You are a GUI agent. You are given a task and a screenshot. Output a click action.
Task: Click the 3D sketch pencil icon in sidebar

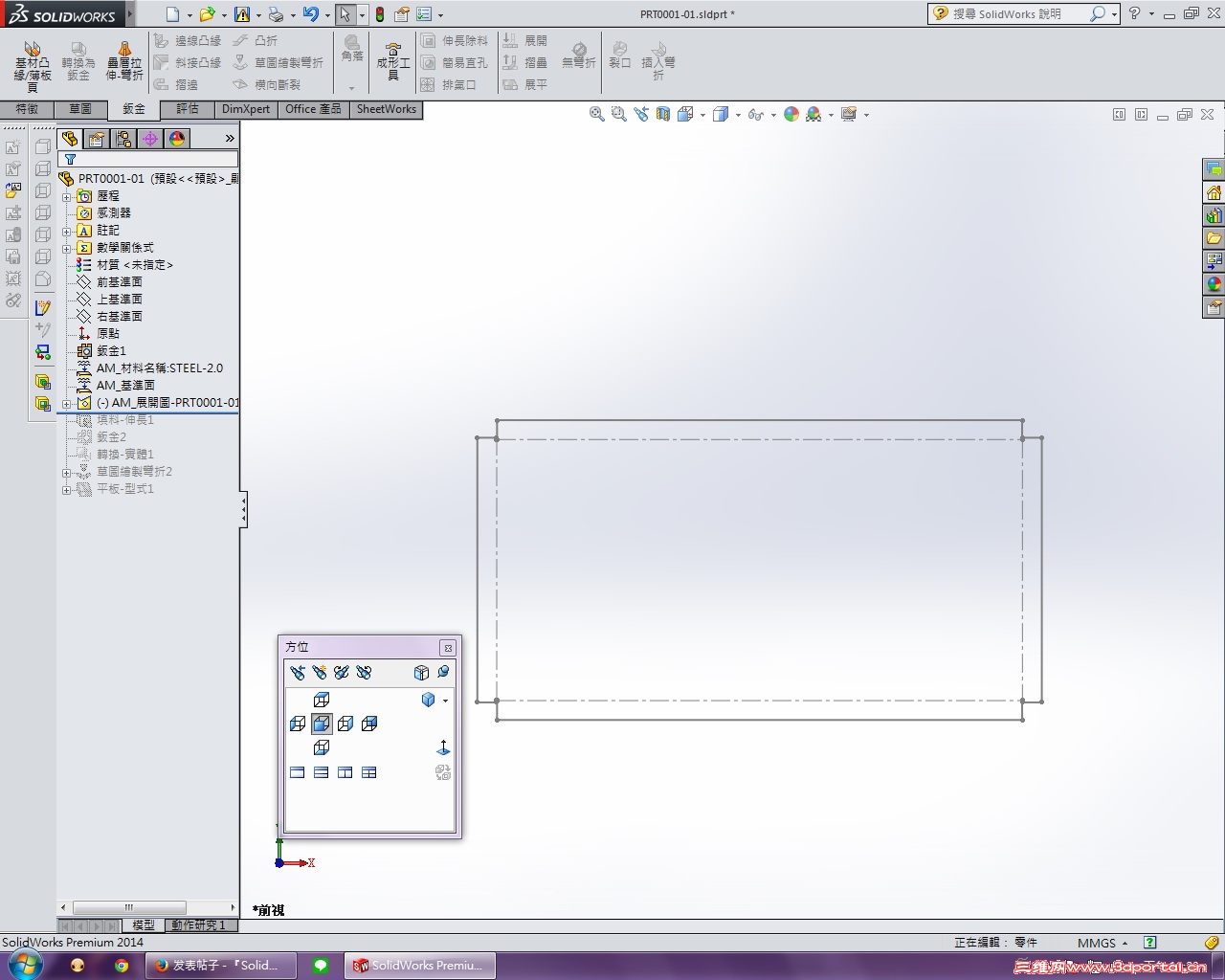(42, 307)
